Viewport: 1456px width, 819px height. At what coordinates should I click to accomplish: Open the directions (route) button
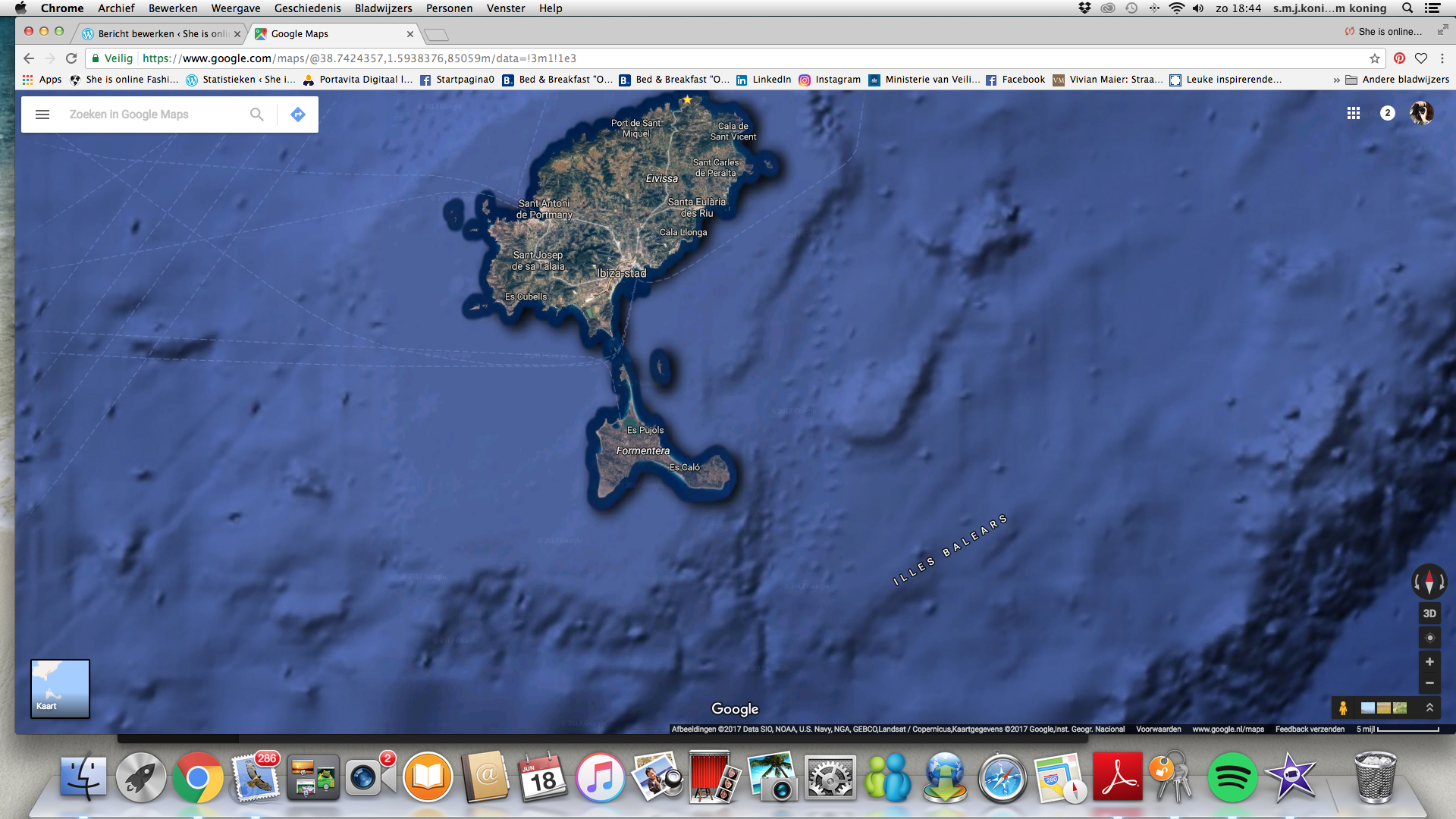coord(297,115)
